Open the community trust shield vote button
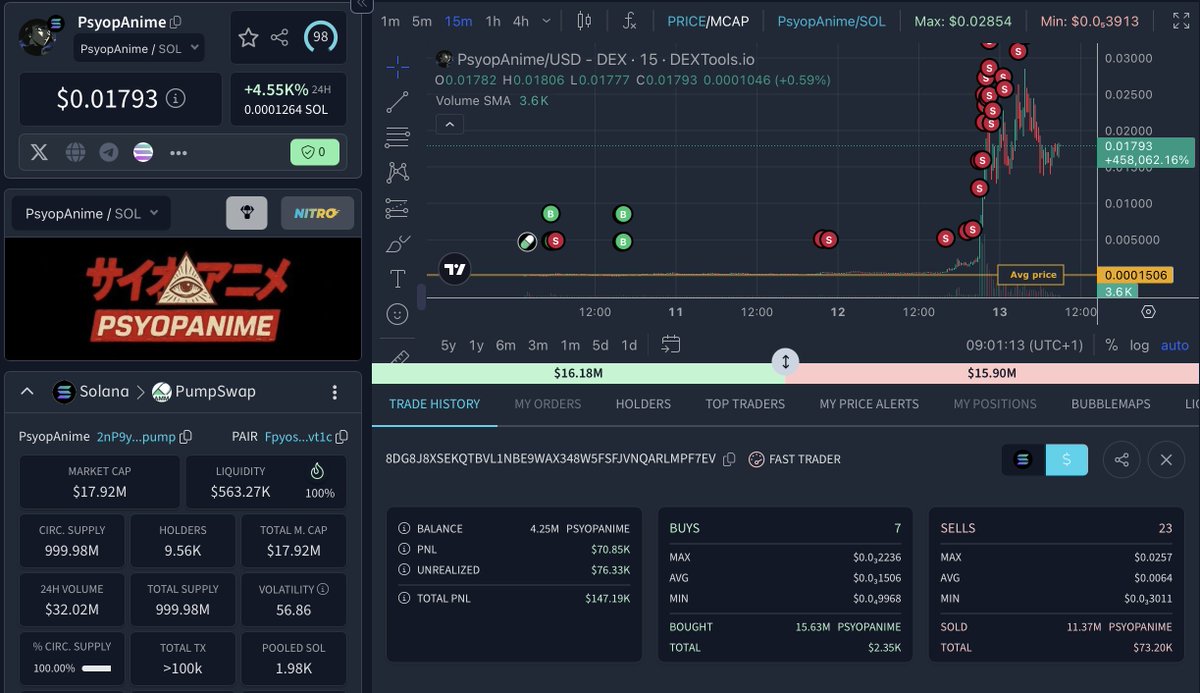The height and width of the screenshot is (693, 1200). [x=314, y=152]
